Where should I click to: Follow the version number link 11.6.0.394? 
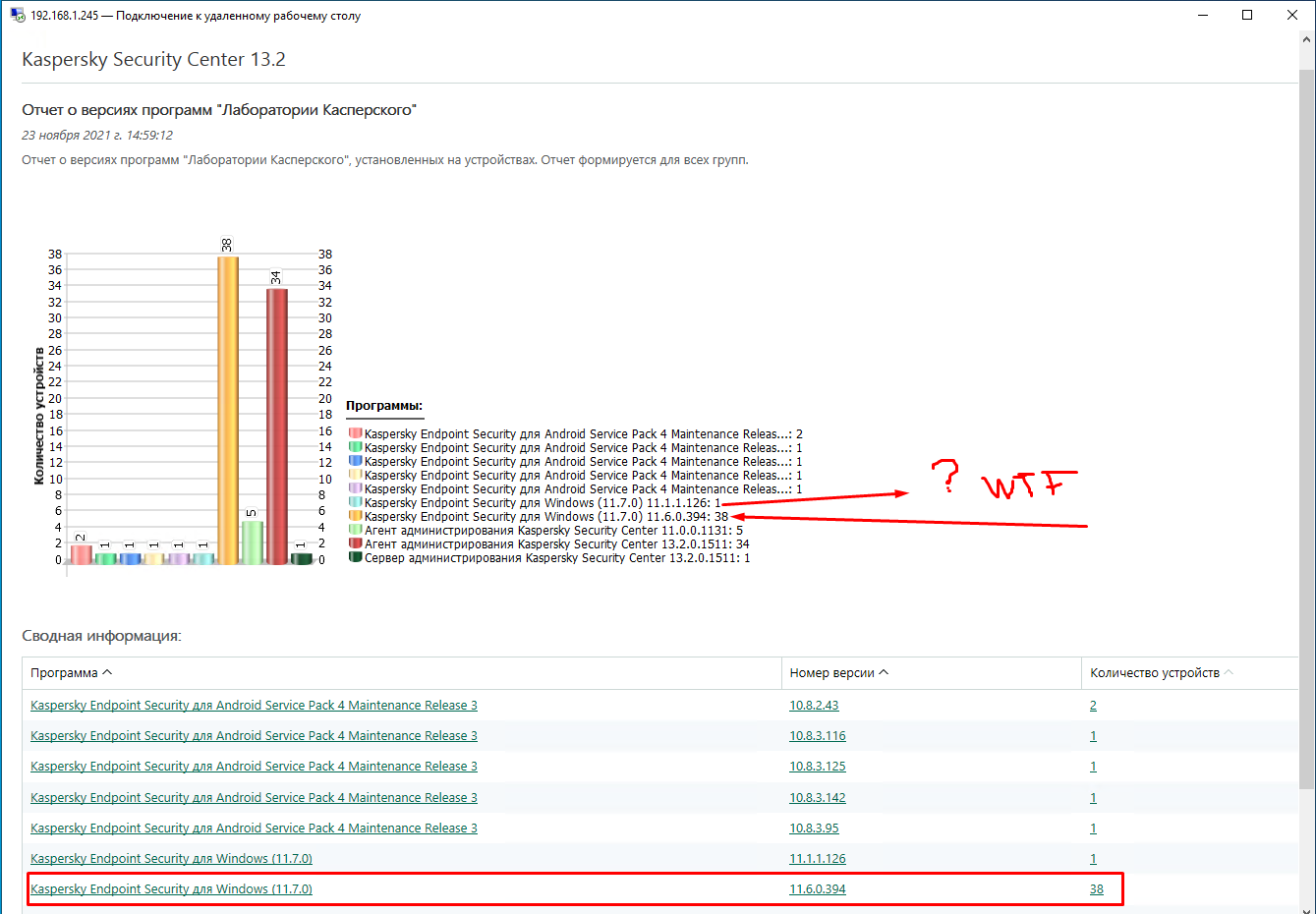coord(818,889)
